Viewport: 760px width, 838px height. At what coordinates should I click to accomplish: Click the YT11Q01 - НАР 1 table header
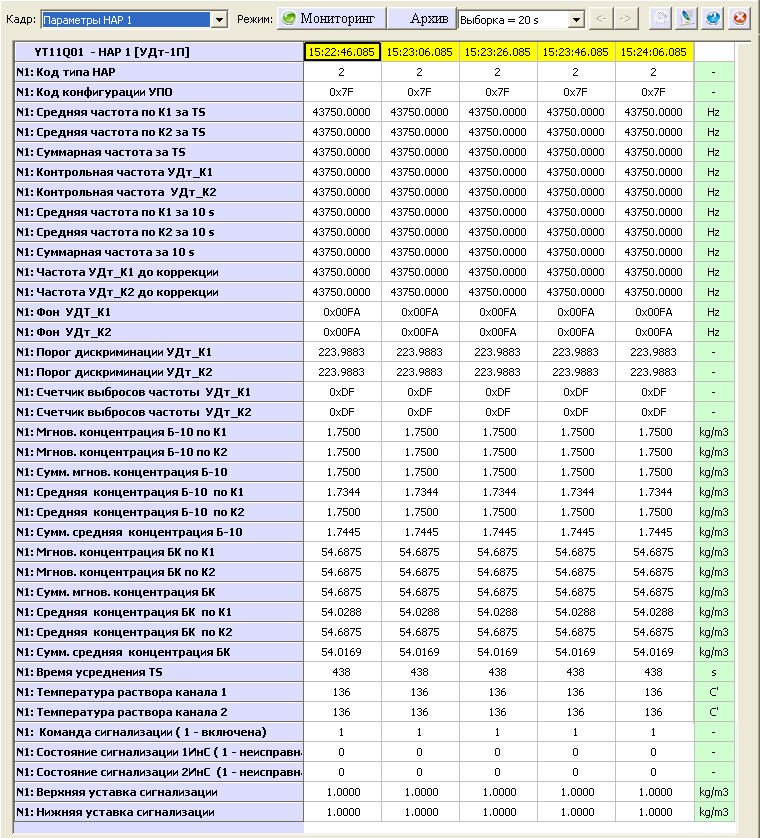tap(159, 52)
